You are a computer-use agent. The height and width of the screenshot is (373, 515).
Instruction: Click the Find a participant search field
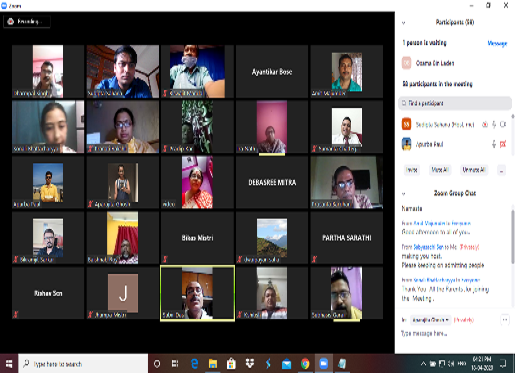[x=455, y=103]
